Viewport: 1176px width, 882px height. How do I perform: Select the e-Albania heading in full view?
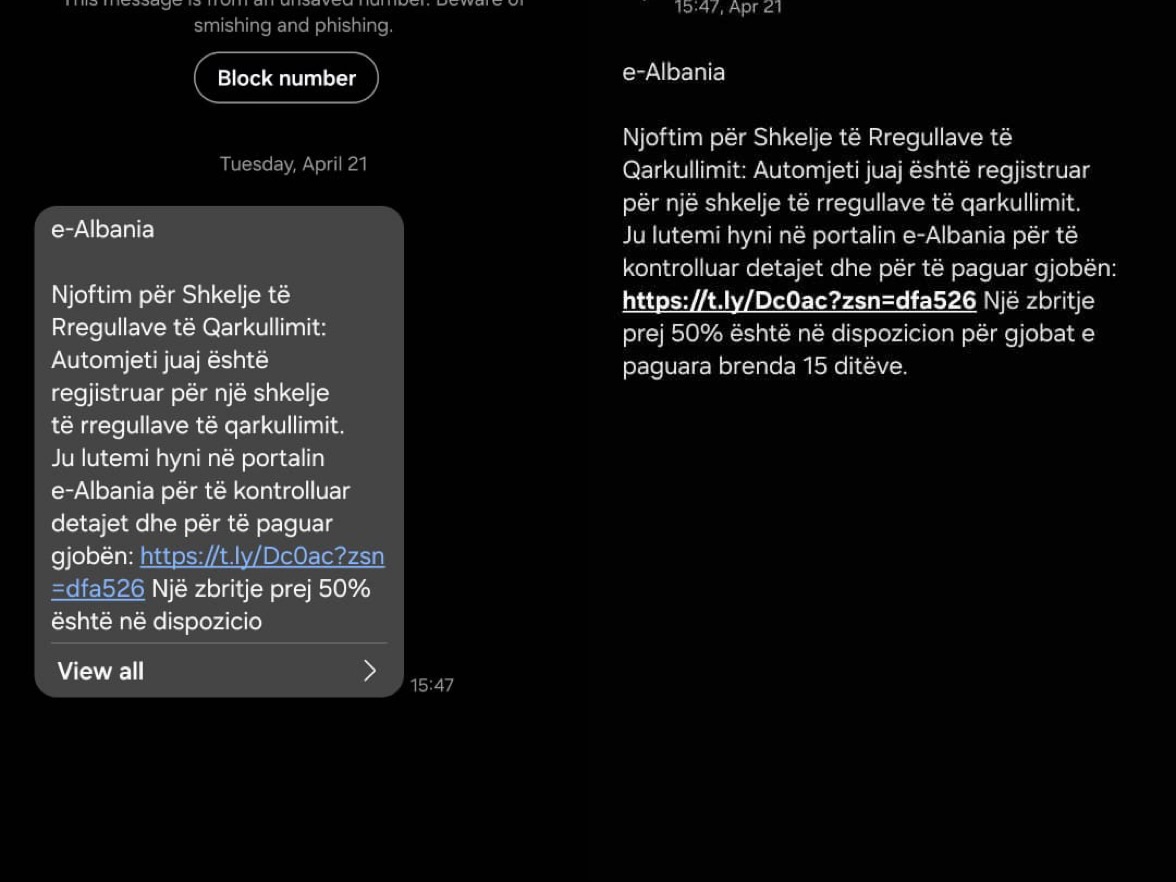(674, 72)
